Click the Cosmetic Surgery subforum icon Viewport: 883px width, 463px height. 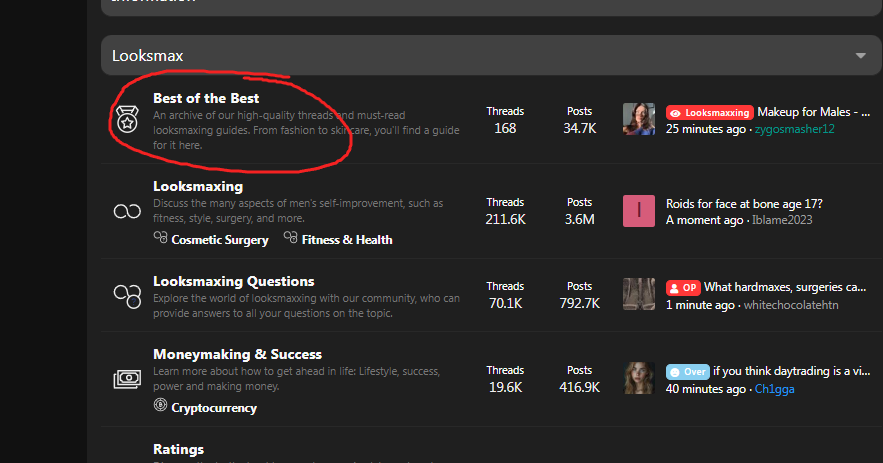coord(160,239)
